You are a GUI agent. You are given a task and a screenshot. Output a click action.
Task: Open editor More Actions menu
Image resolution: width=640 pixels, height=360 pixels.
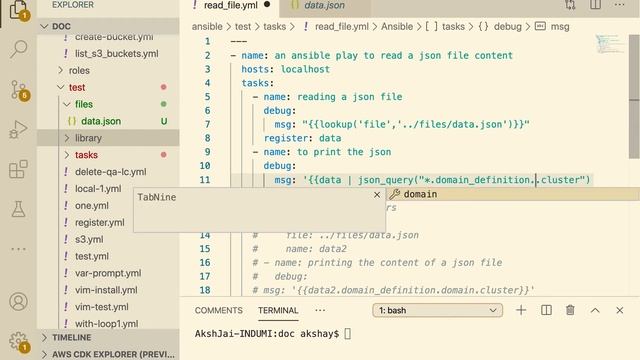pyautogui.click(x=620, y=5)
